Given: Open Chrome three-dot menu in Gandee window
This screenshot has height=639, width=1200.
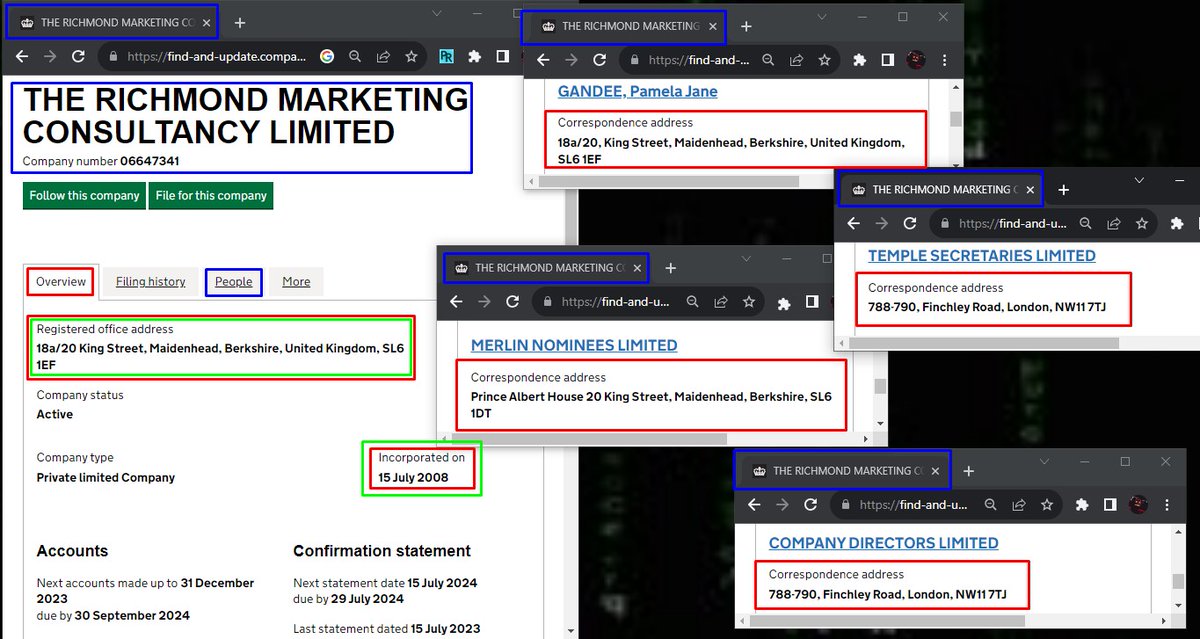Looking at the screenshot, I should coord(944,60).
